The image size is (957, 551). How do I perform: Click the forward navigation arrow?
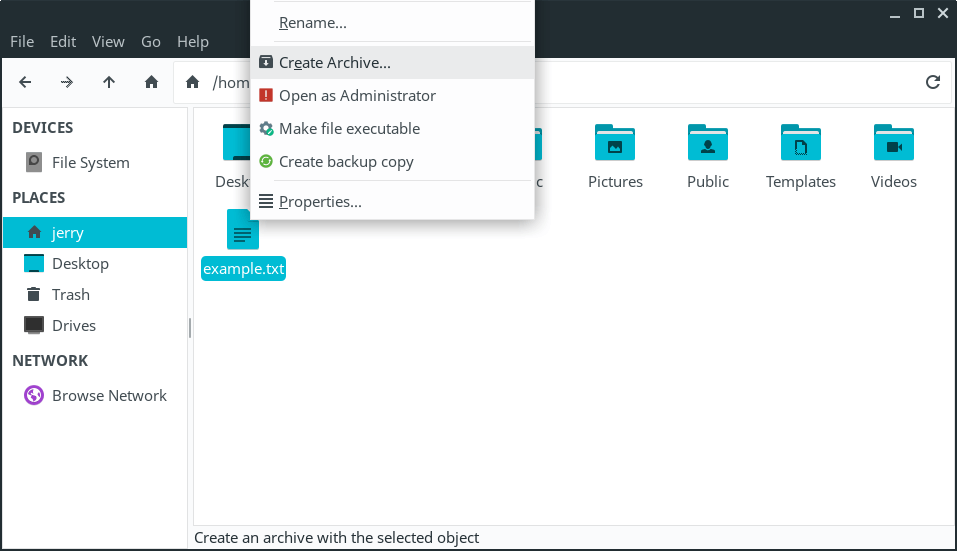click(x=67, y=82)
